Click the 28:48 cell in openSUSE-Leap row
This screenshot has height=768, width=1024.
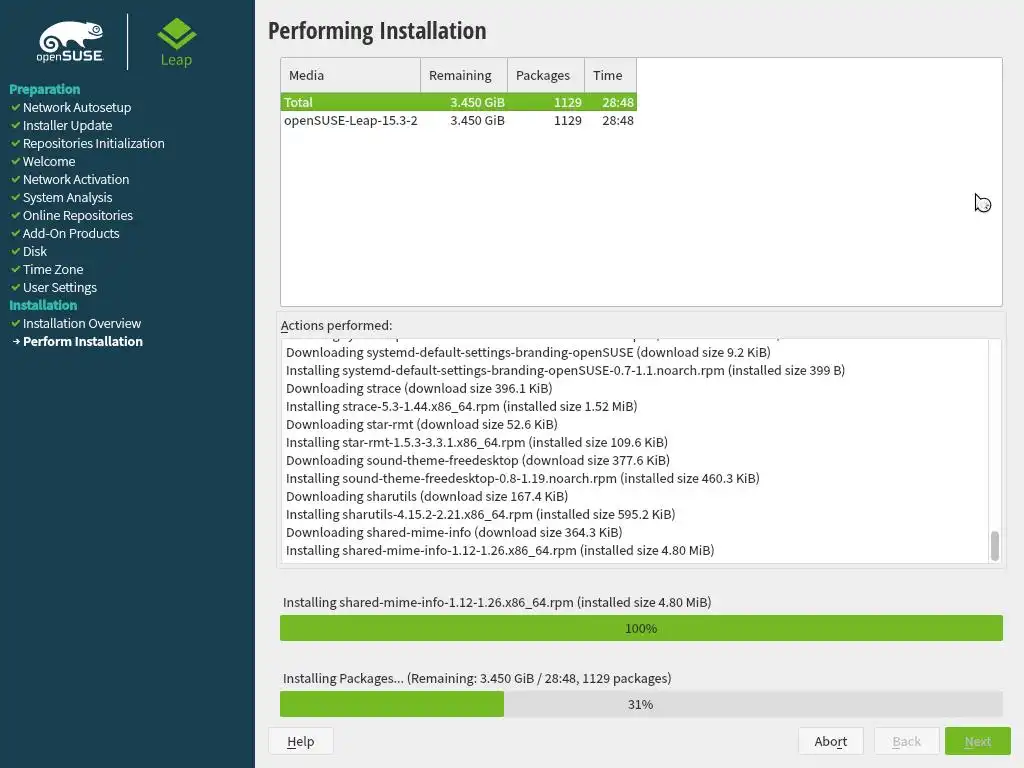coord(618,120)
